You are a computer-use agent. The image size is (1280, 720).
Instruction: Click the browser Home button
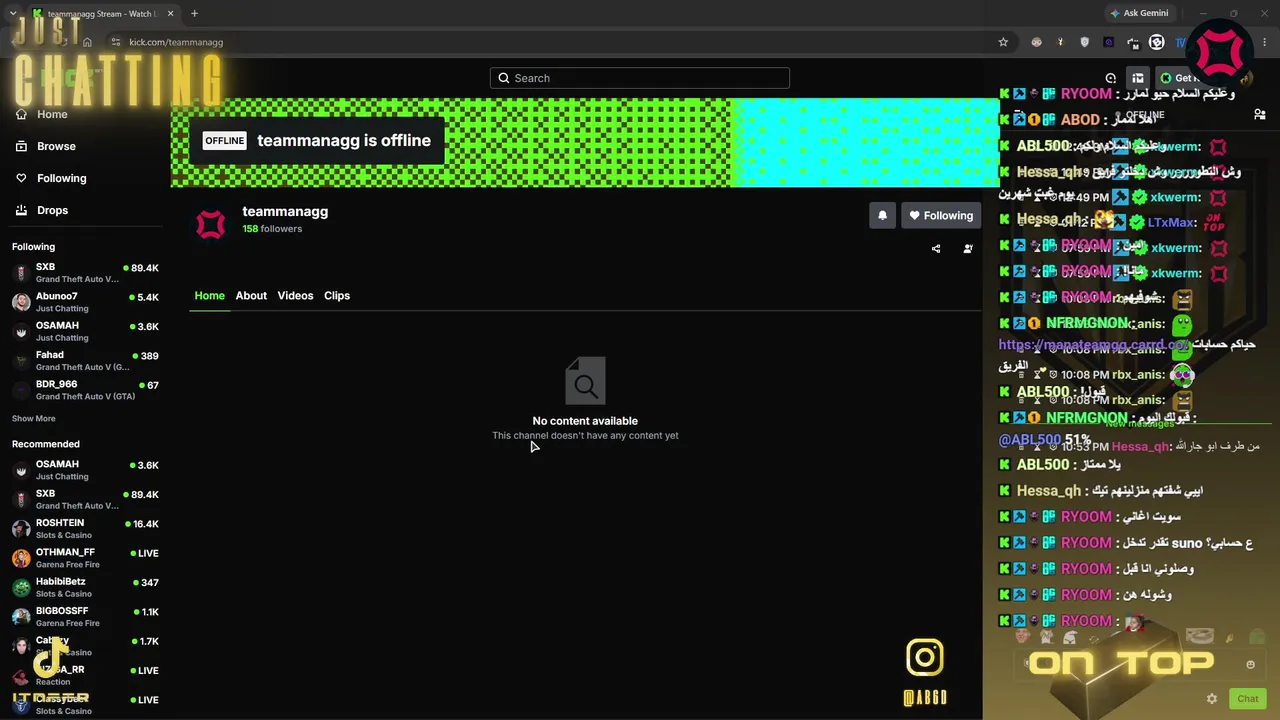pos(87,42)
